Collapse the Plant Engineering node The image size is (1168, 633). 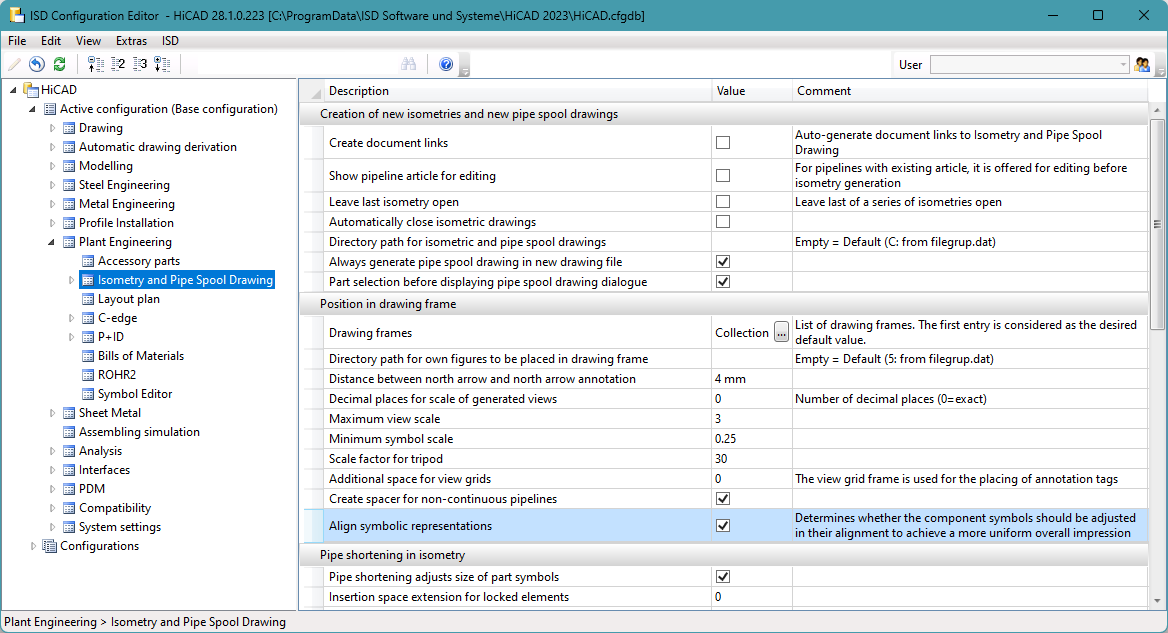point(51,242)
